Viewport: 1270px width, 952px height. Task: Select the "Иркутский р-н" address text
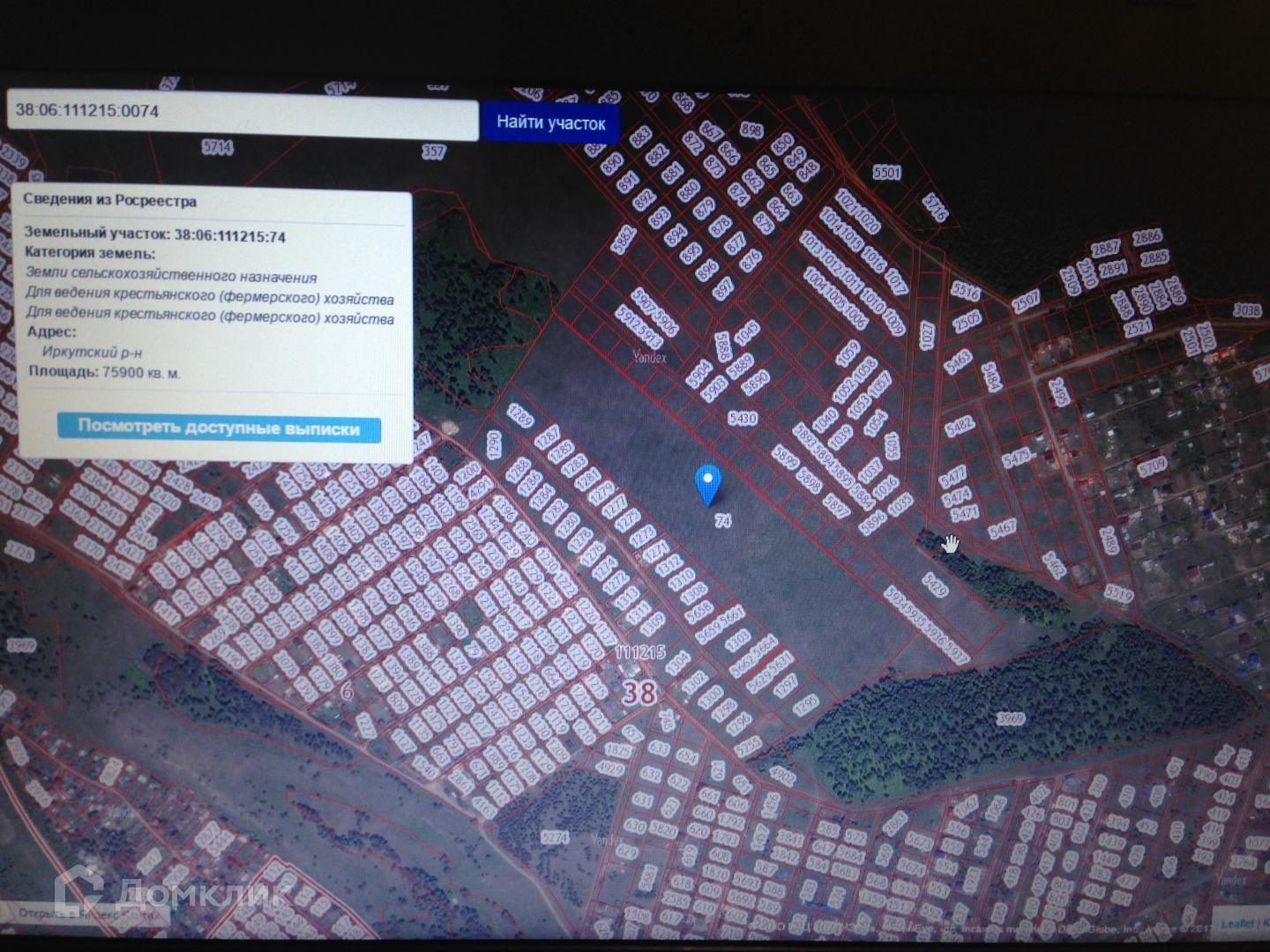tap(92, 352)
